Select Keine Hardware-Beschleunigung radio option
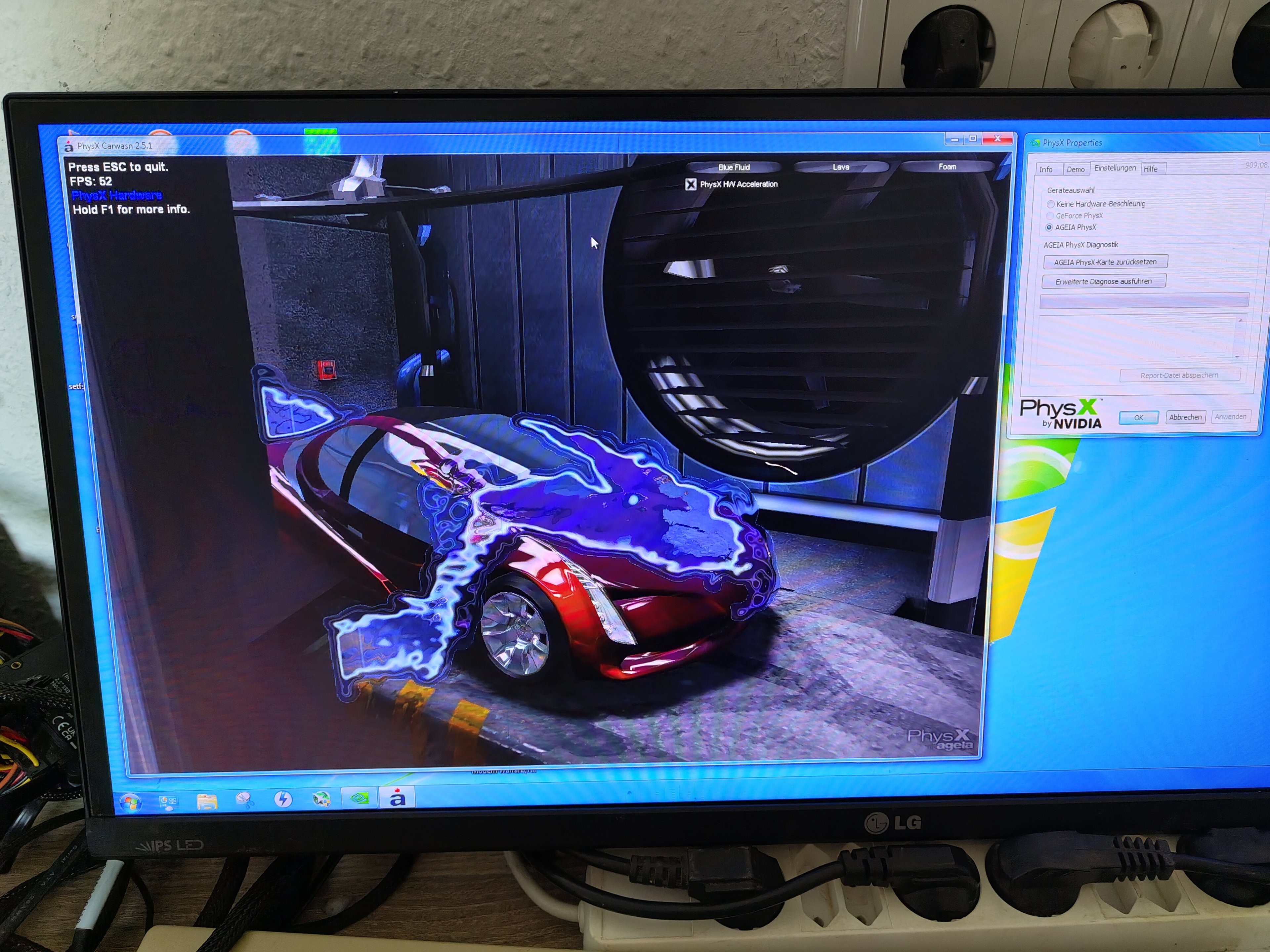The width and height of the screenshot is (1270, 952). [x=1051, y=204]
